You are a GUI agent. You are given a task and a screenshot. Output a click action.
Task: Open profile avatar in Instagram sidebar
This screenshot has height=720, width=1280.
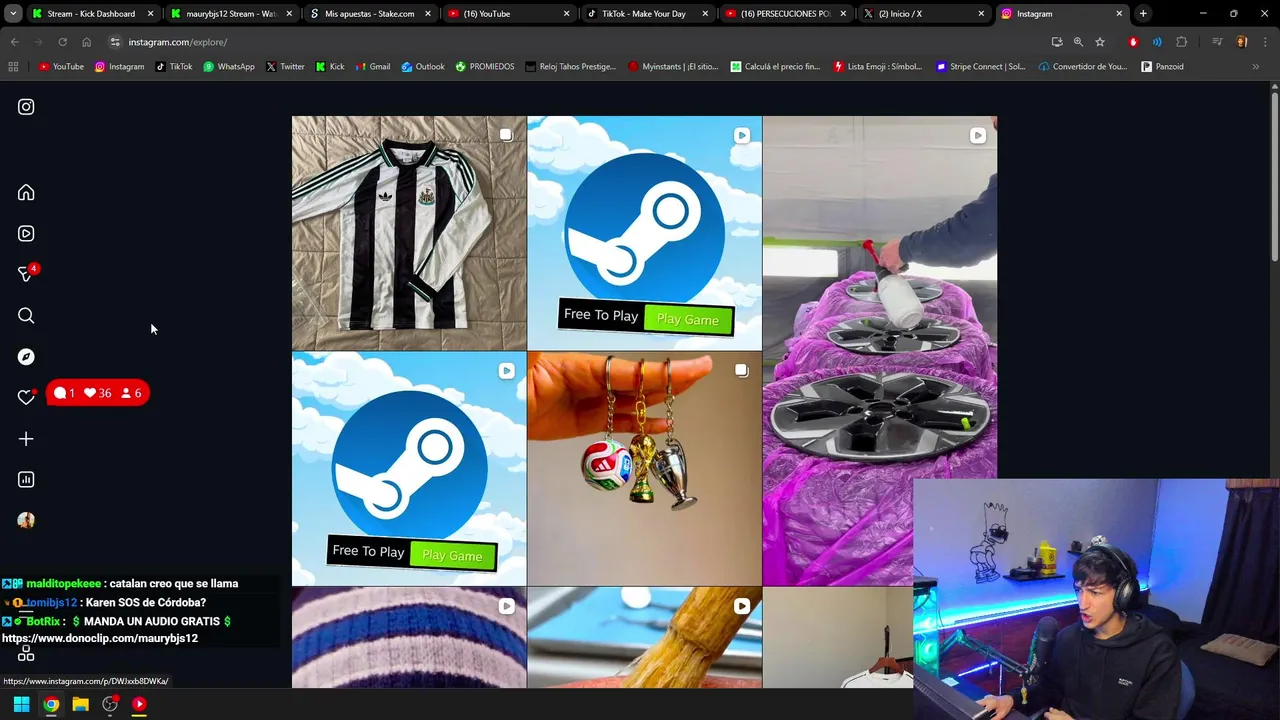coord(26,520)
